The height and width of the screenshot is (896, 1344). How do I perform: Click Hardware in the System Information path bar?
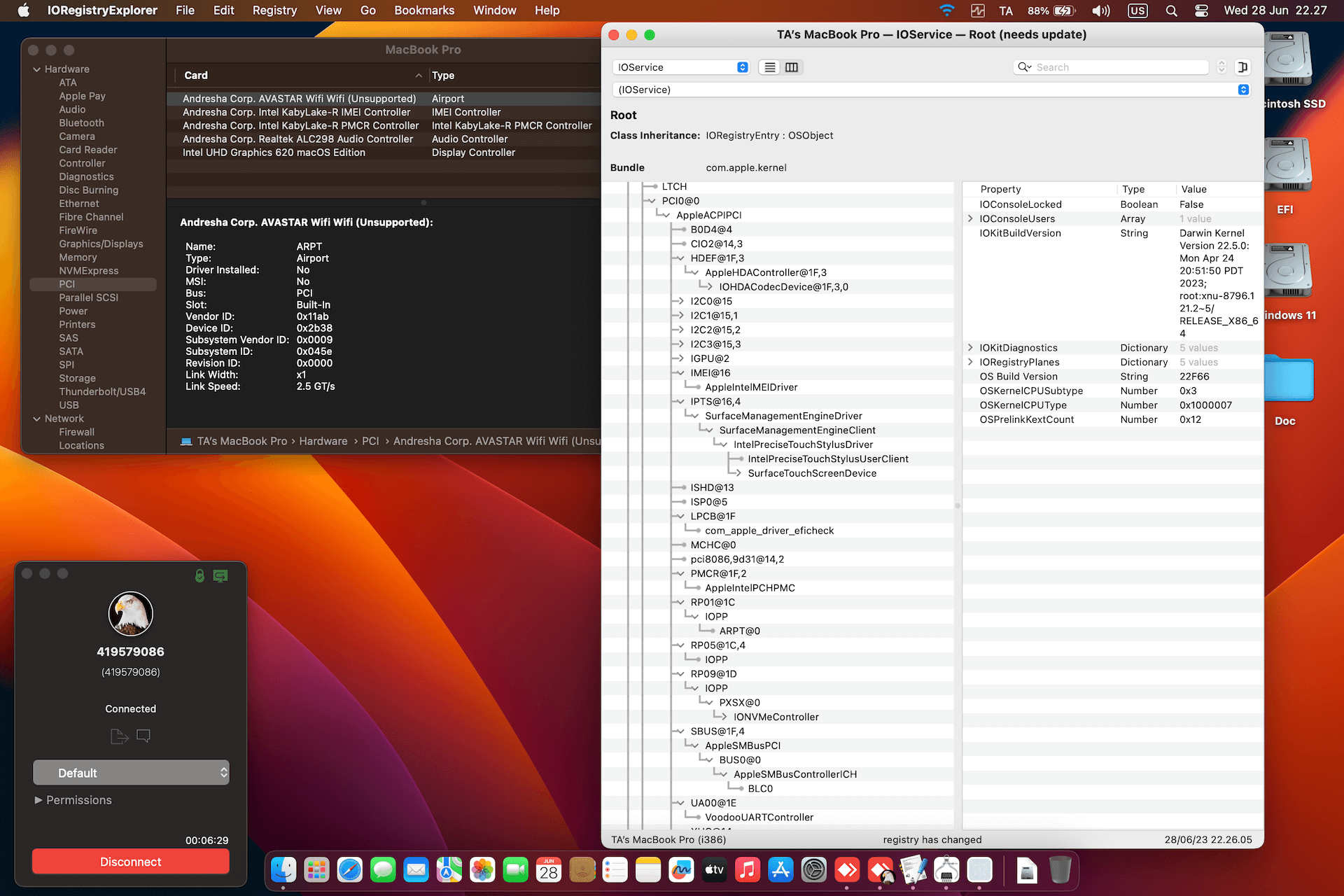323,441
